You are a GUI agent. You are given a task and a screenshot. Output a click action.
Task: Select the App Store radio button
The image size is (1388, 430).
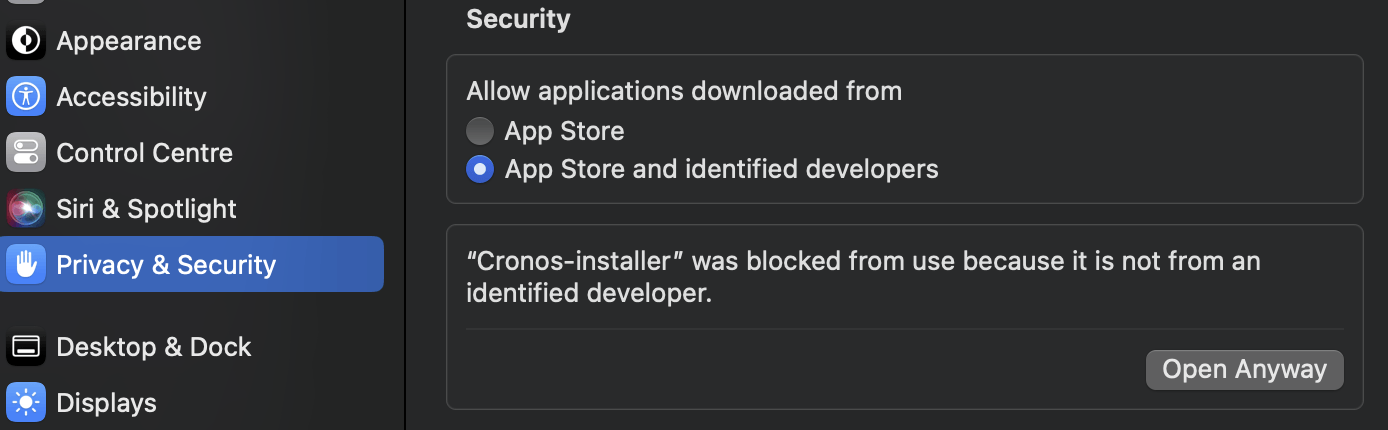pos(480,131)
